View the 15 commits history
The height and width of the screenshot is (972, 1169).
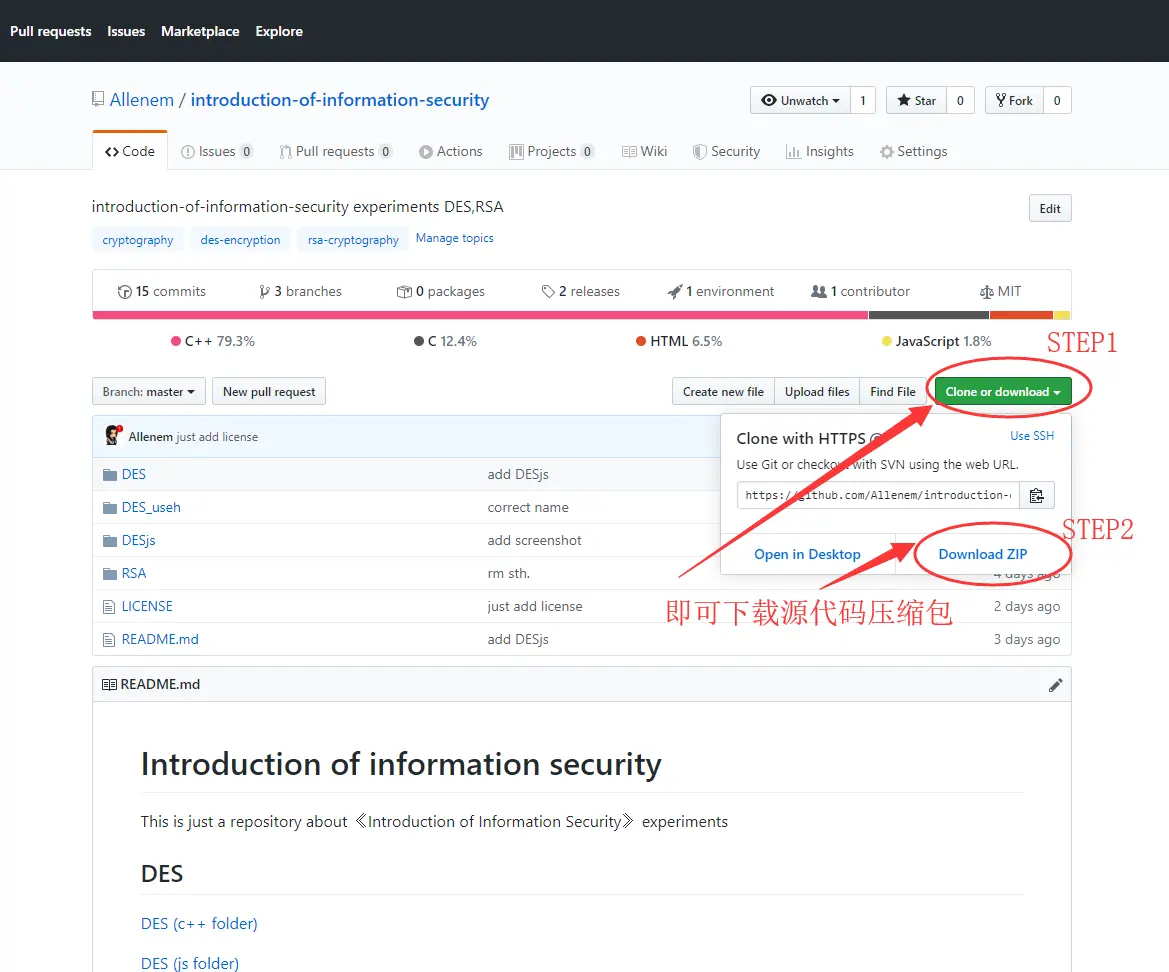point(161,291)
